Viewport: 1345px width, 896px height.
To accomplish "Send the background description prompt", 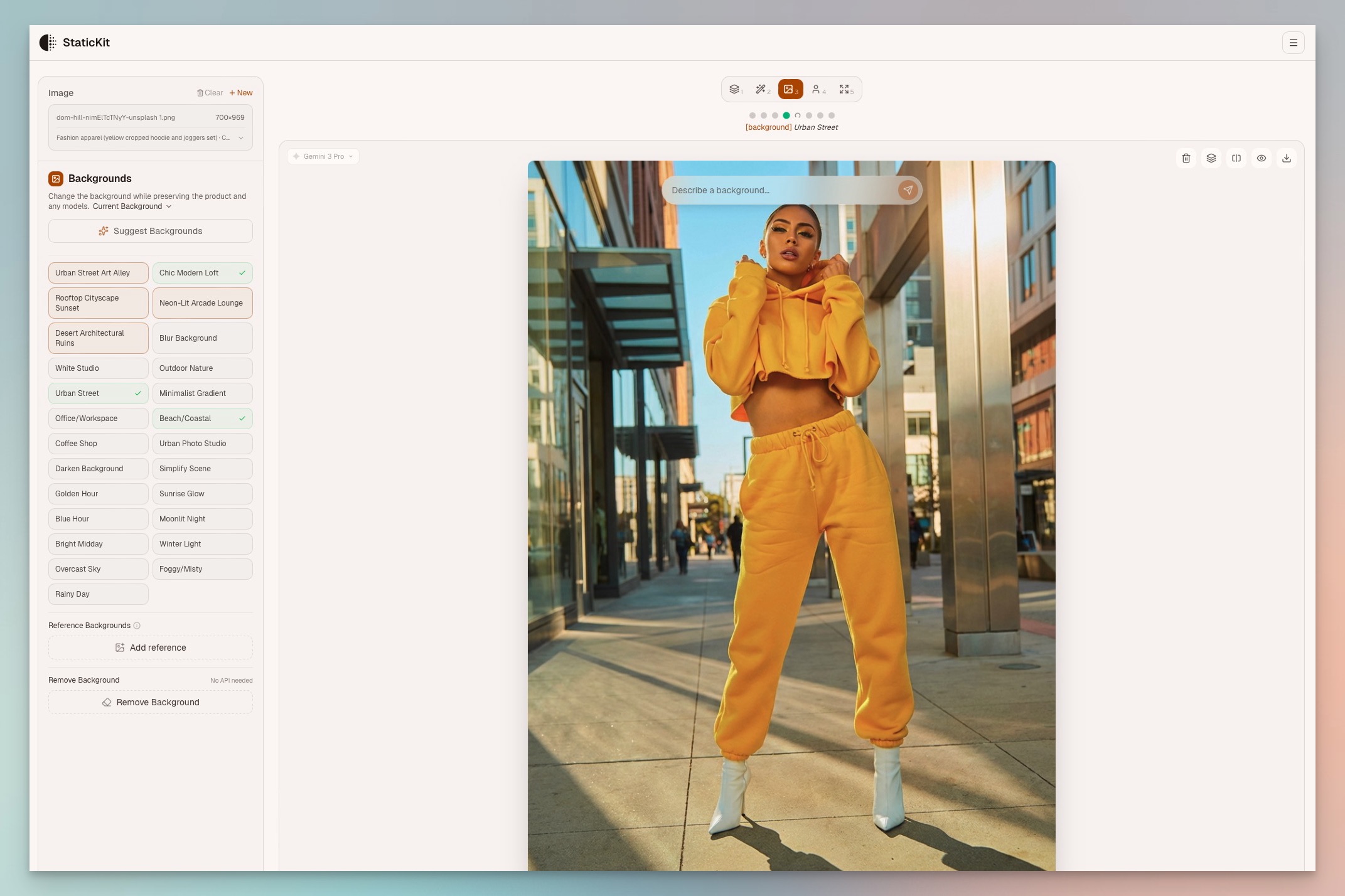I will (908, 190).
